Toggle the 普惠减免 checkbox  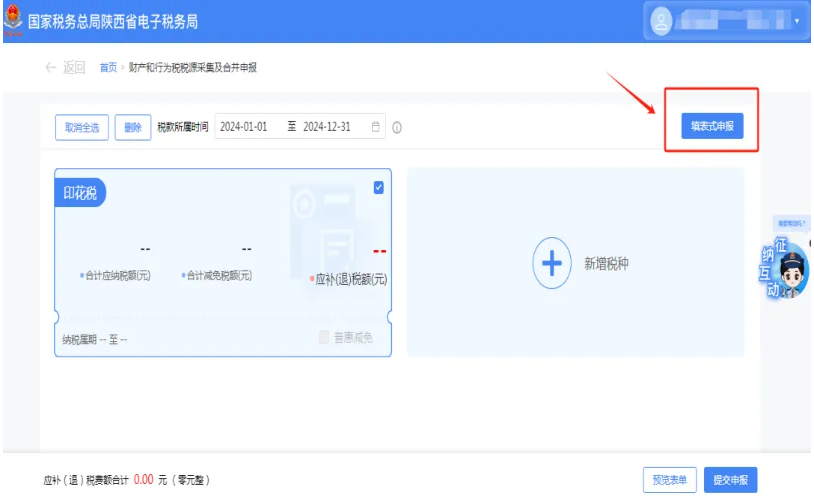tap(324, 338)
